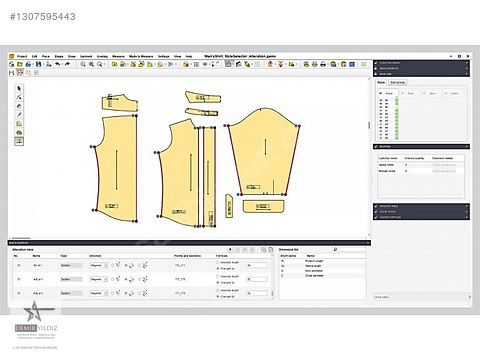Screen dimensions: 480x360
Task: Select 'Changed by' radio in the second alteration row
Action: [218, 282]
